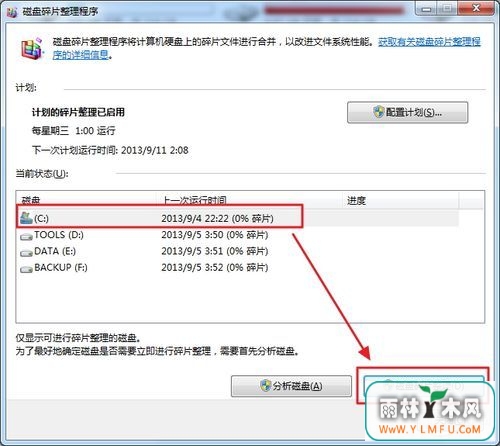Click the 每星期三 1:00 运行 schedule text
The height and width of the screenshot is (446, 500).
tap(73, 131)
